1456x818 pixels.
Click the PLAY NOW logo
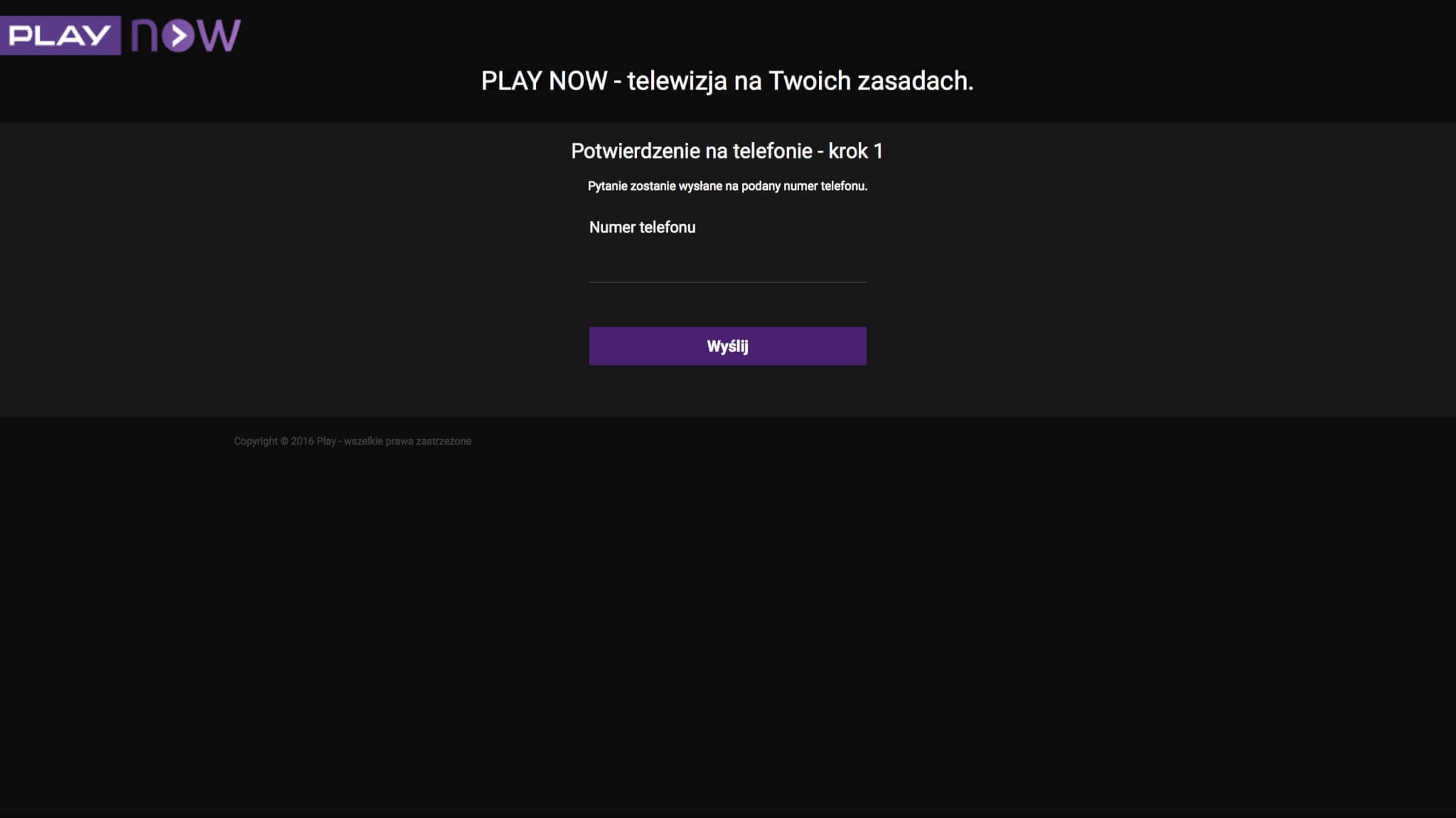[121, 35]
